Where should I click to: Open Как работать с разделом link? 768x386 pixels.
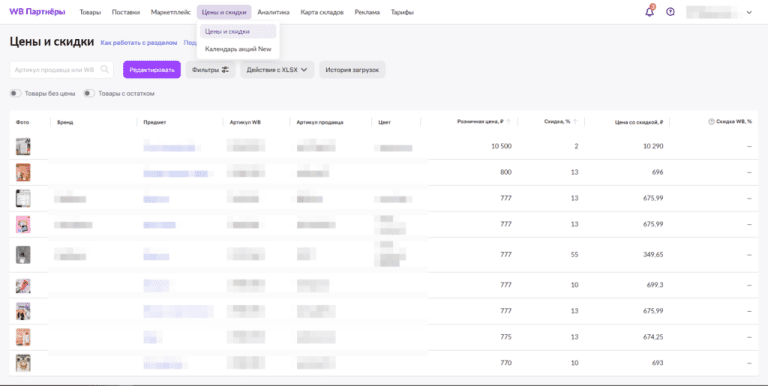click(139, 43)
